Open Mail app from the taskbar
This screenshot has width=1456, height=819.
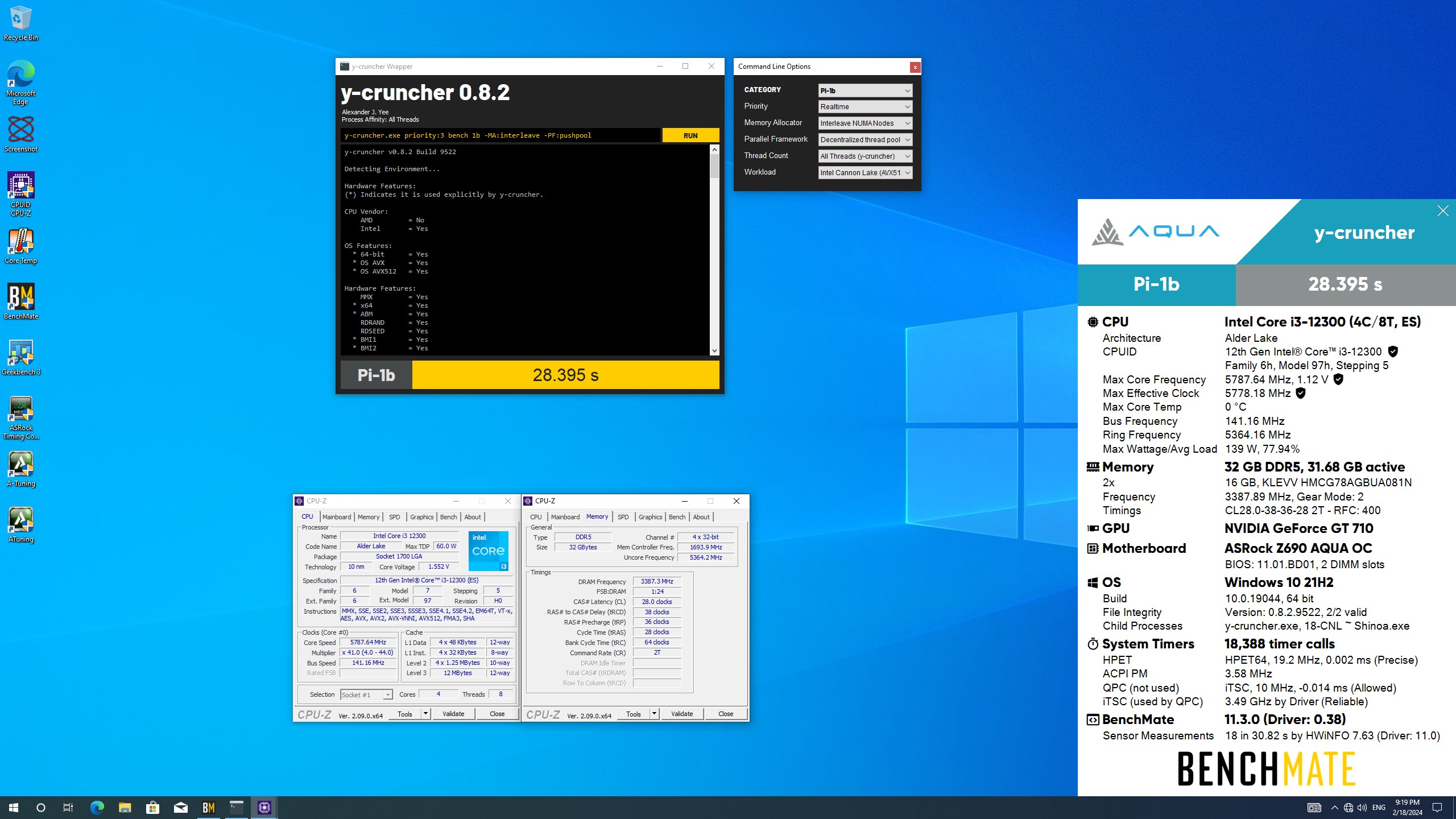181,807
